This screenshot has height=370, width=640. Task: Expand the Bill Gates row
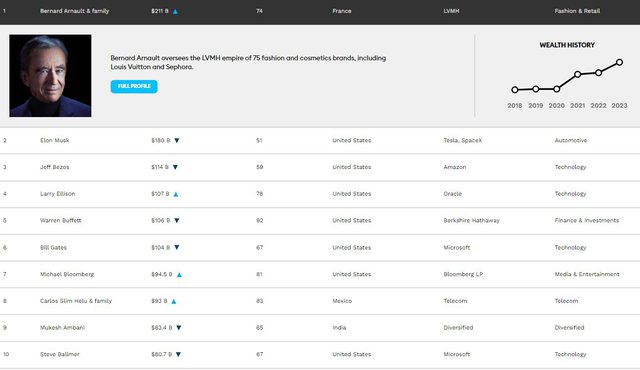[320, 248]
